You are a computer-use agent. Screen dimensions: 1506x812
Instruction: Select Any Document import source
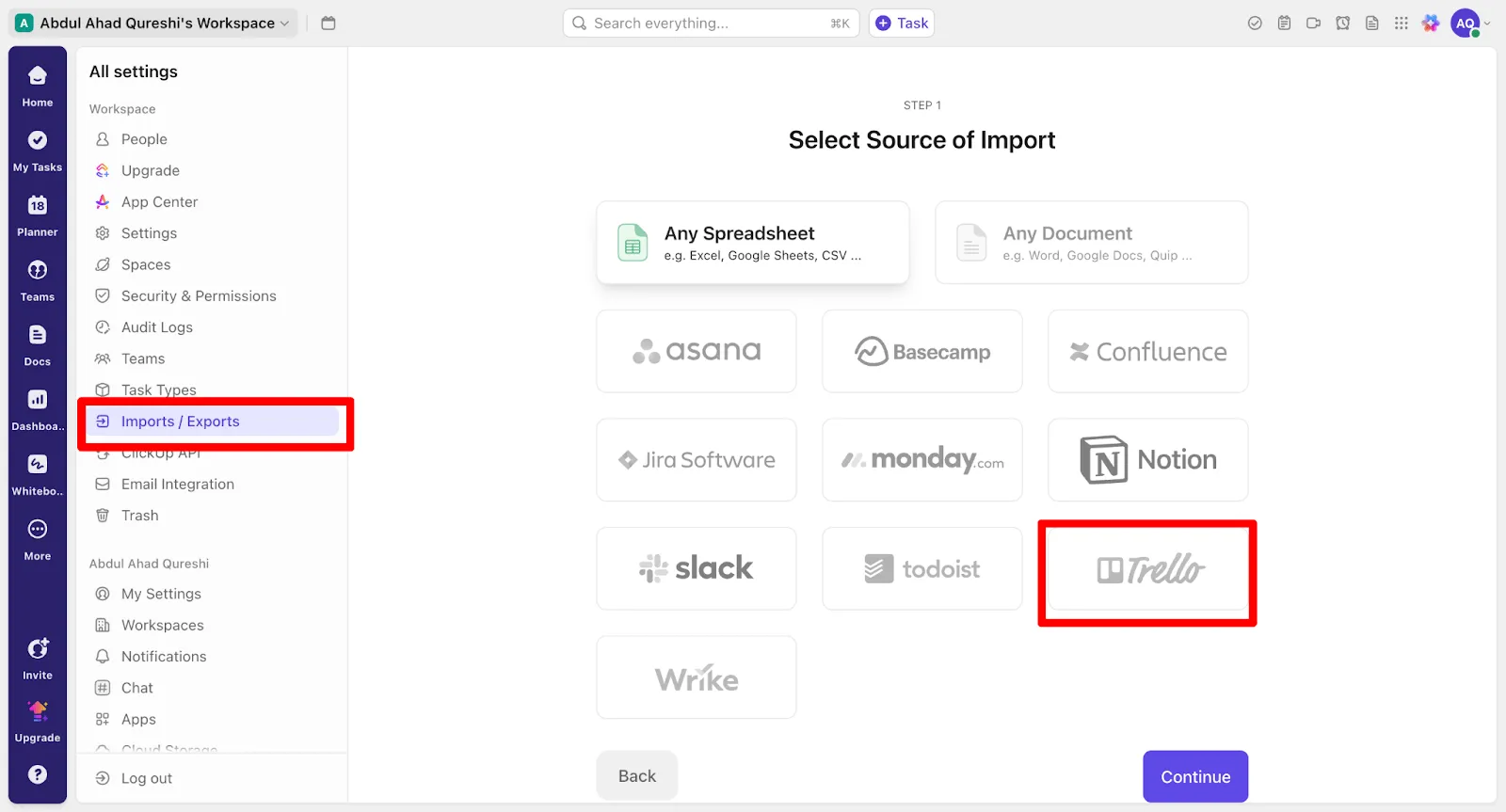(x=1092, y=242)
